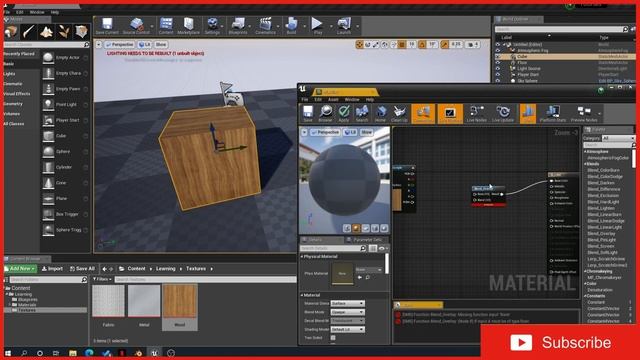640x360 pixels.
Task: Click Launch in the main toolbar
Action: [344, 26]
